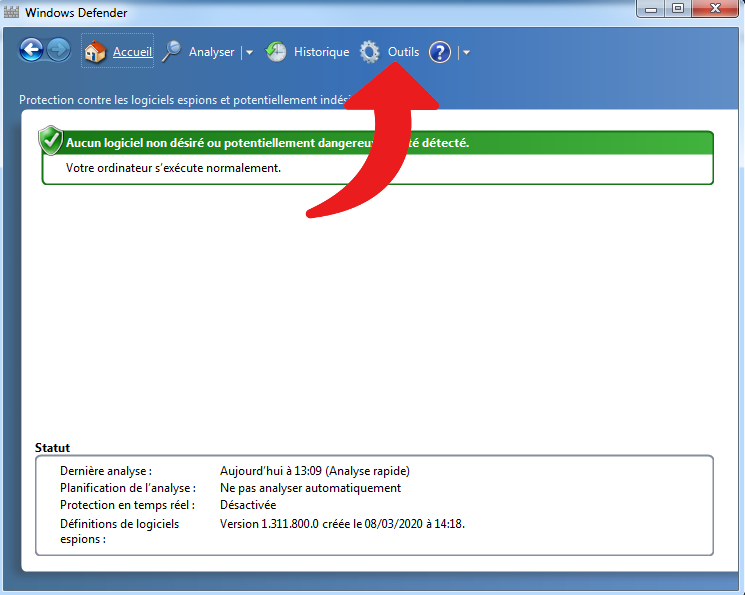Click the Outils gear icon

tap(370, 52)
